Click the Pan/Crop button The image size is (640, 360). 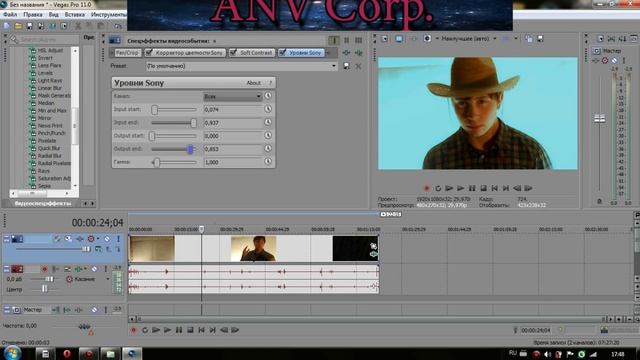pos(127,53)
